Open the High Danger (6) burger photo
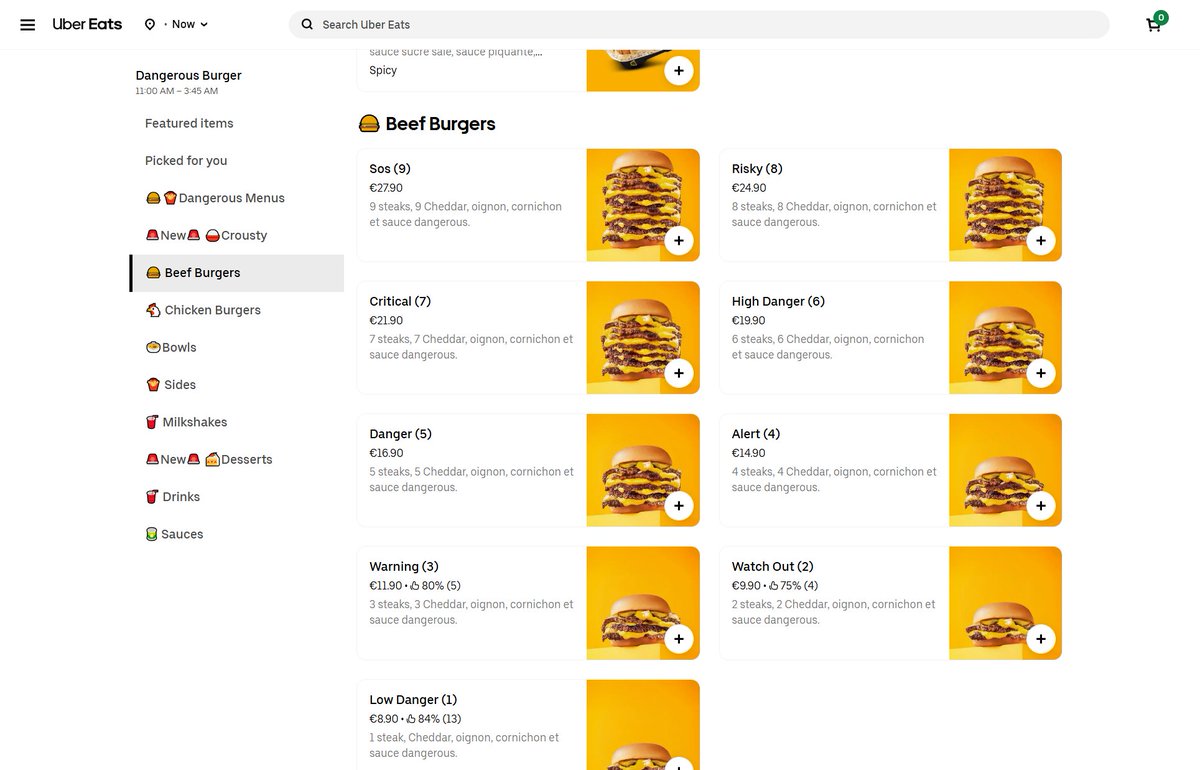The height and width of the screenshot is (770, 1200). point(1005,338)
